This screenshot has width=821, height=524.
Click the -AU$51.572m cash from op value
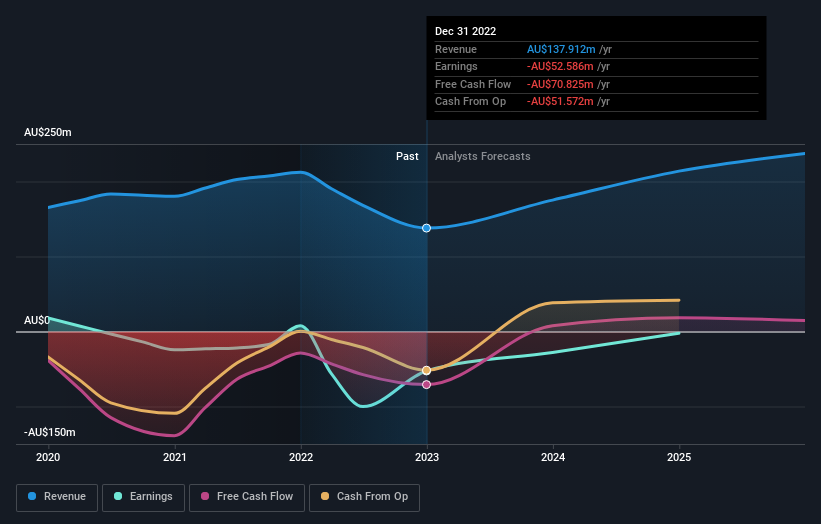tap(560, 102)
